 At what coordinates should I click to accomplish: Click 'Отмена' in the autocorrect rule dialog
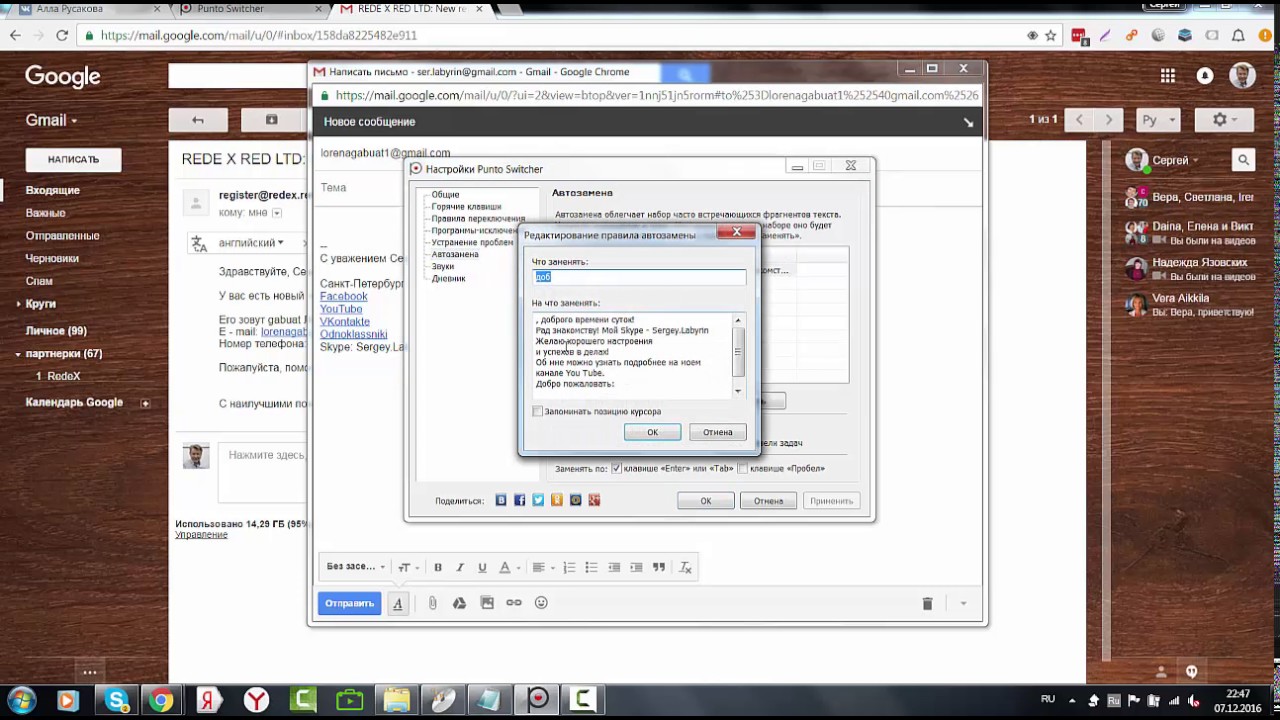(x=717, y=432)
